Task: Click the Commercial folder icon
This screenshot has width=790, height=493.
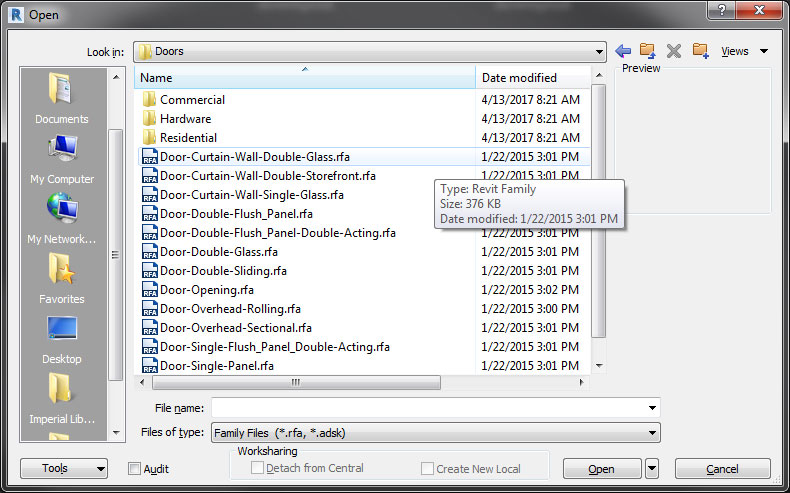Action: [149, 99]
